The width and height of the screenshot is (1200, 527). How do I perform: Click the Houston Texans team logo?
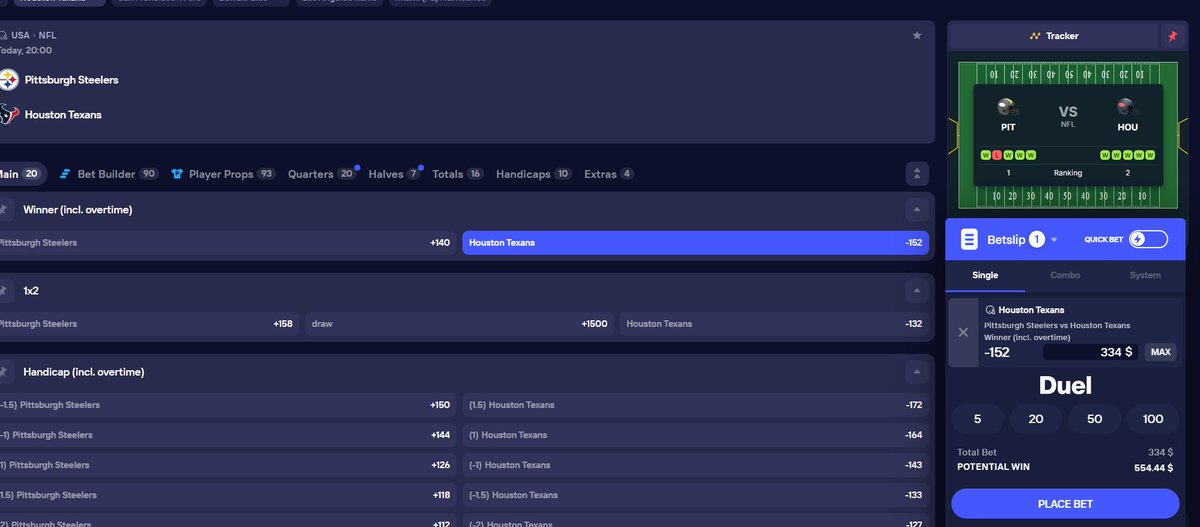pos(9,114)
